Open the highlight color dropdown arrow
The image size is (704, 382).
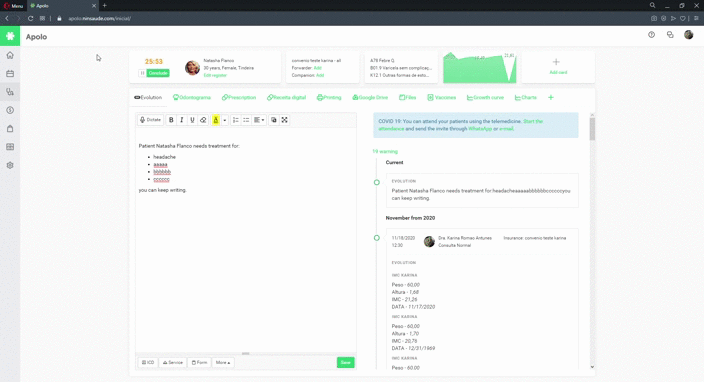(224, 120)
